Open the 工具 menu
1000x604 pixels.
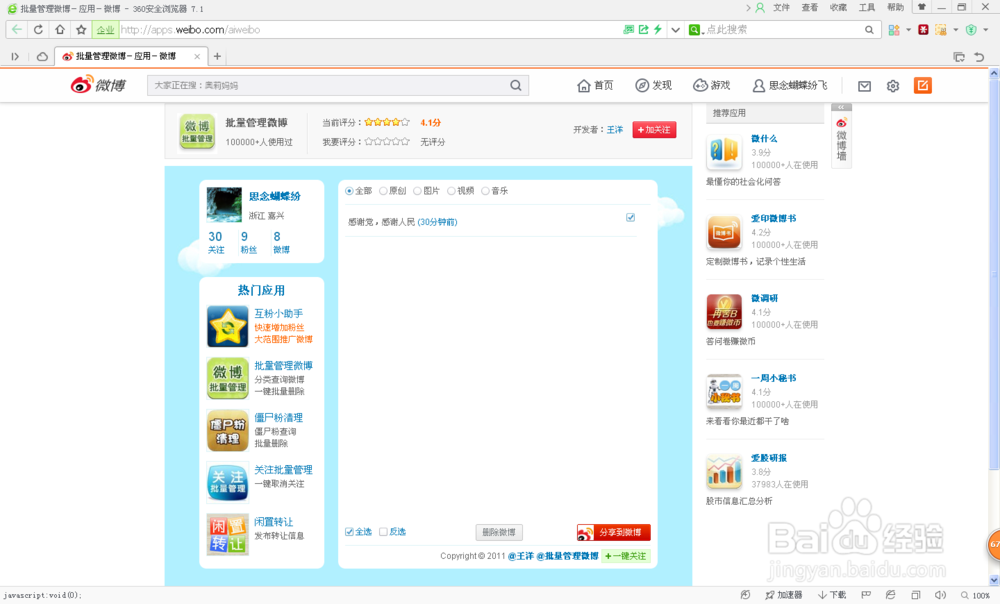867,8
